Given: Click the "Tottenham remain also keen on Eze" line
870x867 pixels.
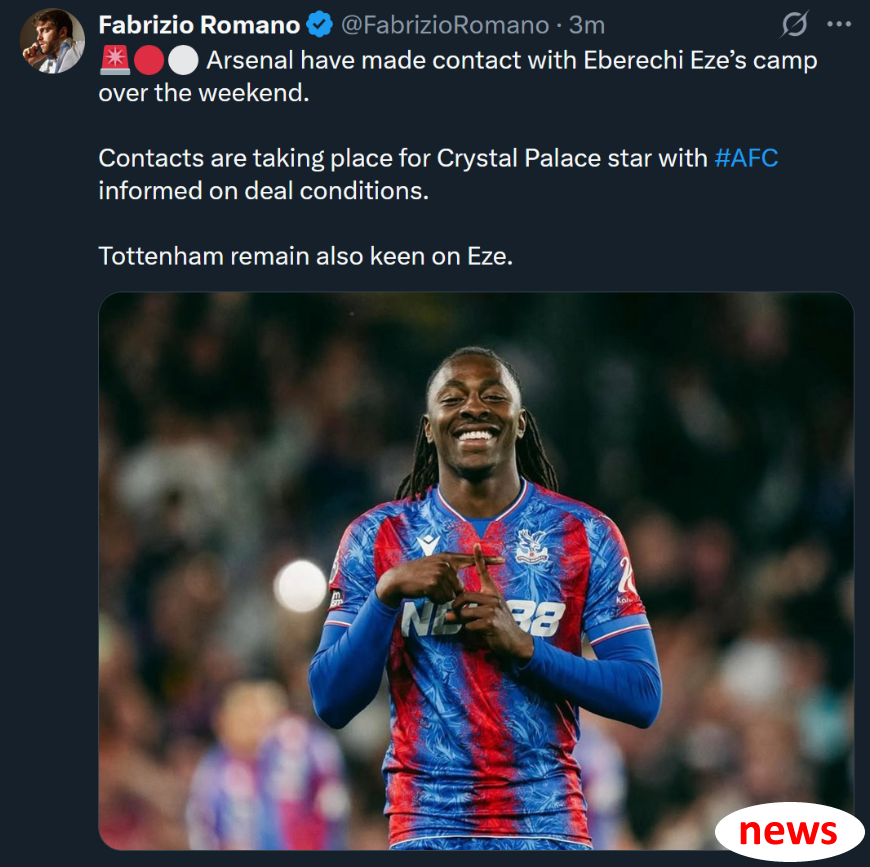Looking at the screenshot, I should (306, 256).
